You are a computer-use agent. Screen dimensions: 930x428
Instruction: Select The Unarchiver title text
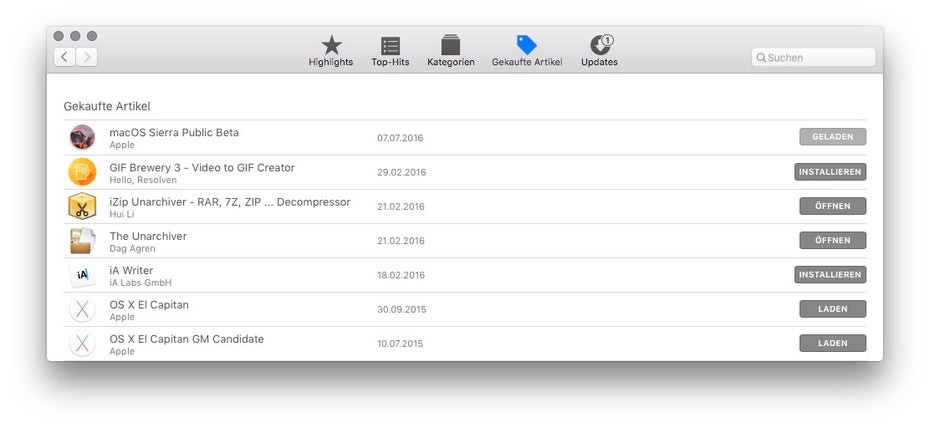pyautogui.click(x=148, y=236)
